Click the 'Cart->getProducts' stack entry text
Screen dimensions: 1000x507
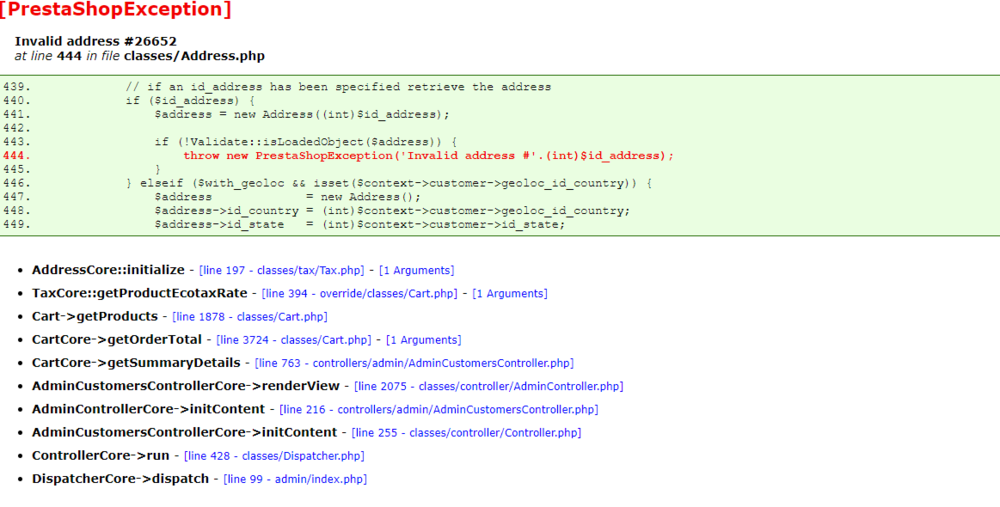pos(94,317)
